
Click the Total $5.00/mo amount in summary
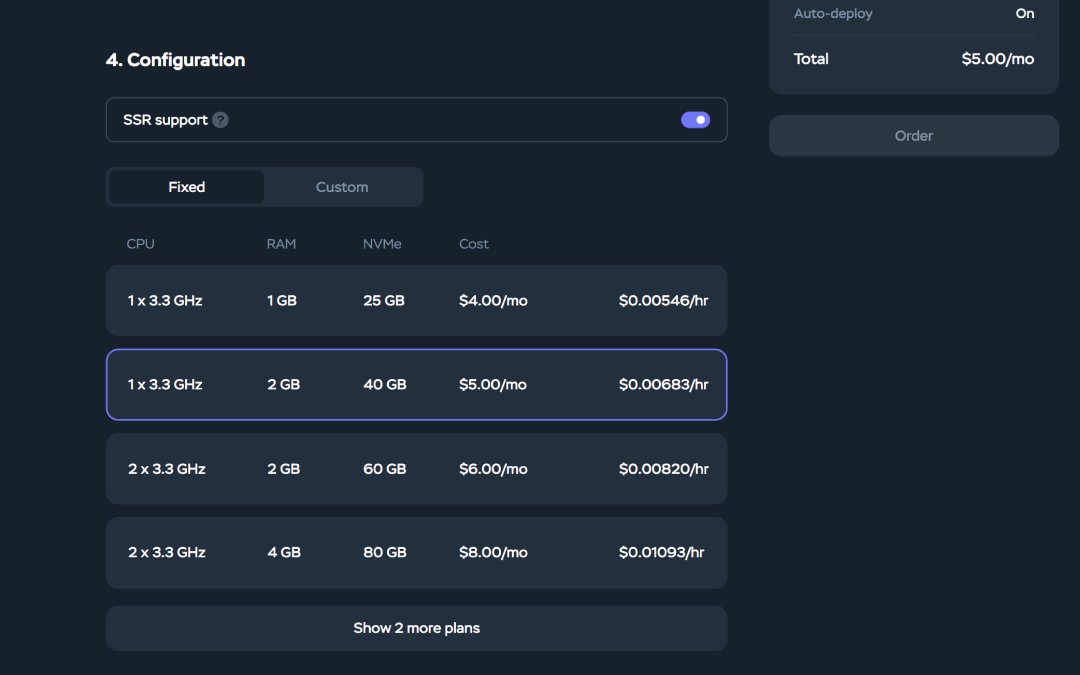point(997,59)
